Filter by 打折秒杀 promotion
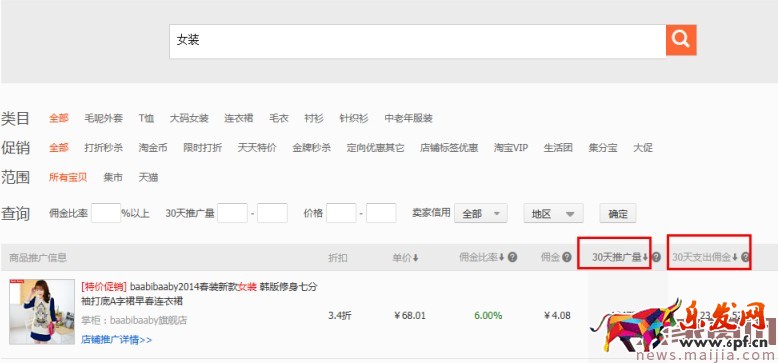This screenshot has width=778, height=363. pyautogui.click(x=104, y=147)
